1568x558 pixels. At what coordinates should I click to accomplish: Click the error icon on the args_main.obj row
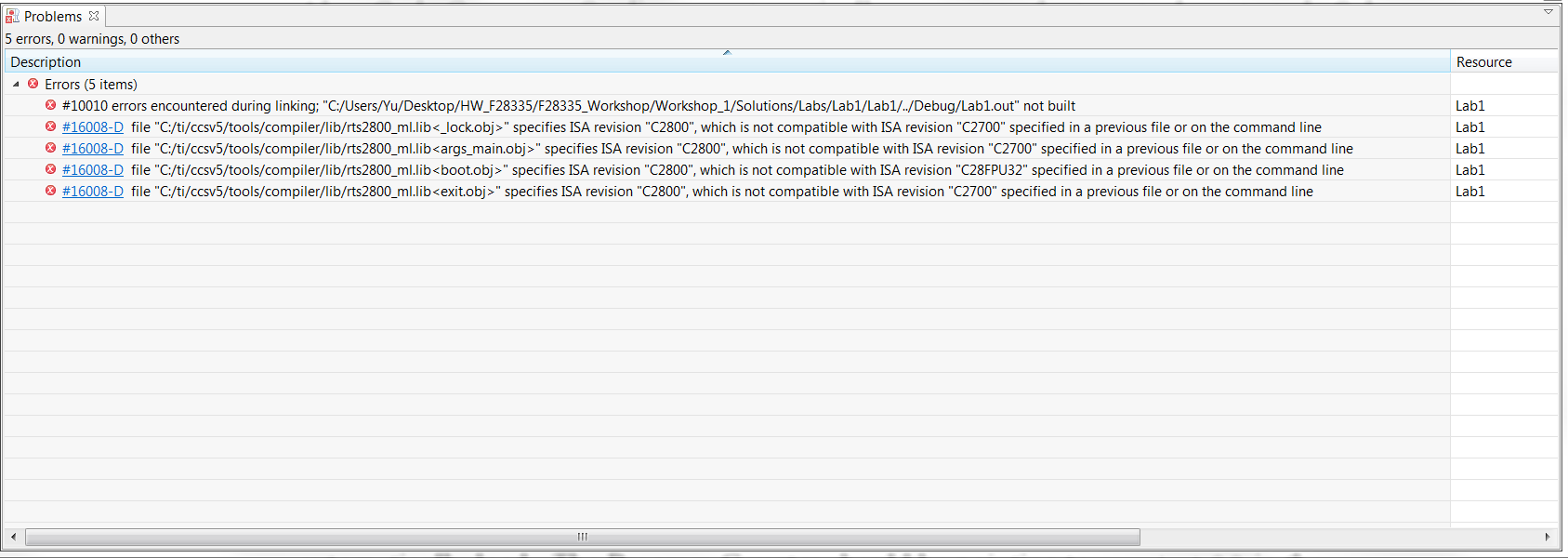(x=50, y=148)
